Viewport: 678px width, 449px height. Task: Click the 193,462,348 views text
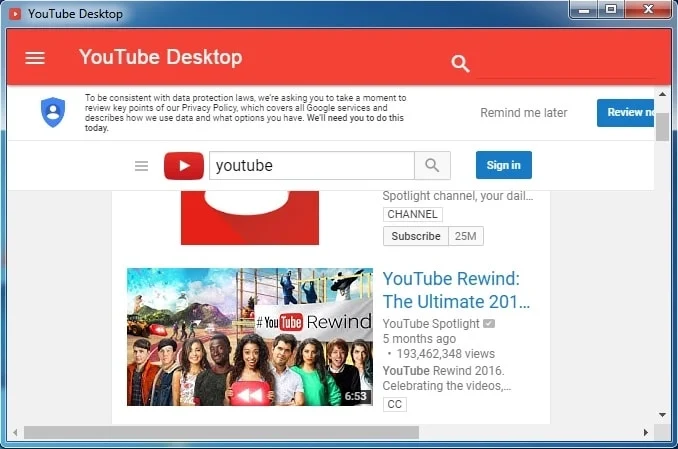click(x=445, y=354)
